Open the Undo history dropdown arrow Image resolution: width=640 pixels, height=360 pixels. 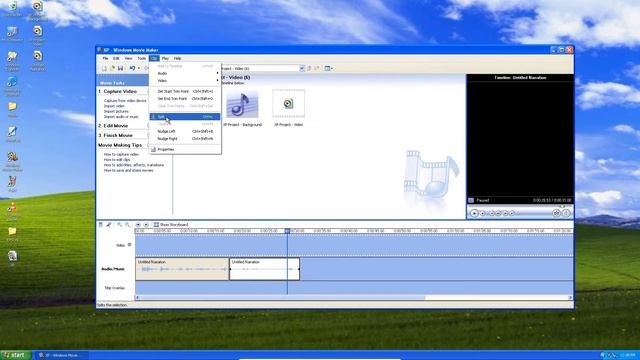tap(138, 69)
